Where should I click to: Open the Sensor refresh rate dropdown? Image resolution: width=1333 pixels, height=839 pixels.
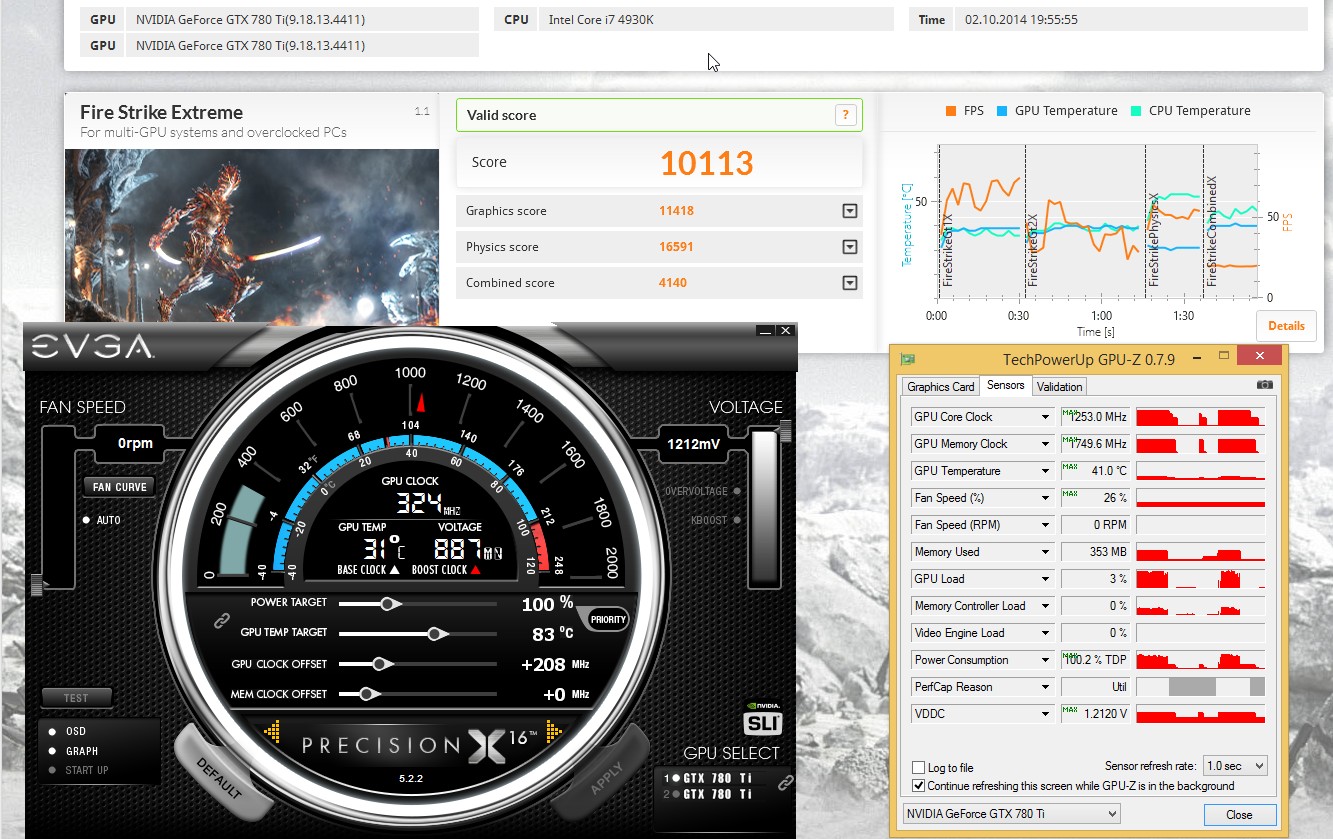(x=1235, y=766)
